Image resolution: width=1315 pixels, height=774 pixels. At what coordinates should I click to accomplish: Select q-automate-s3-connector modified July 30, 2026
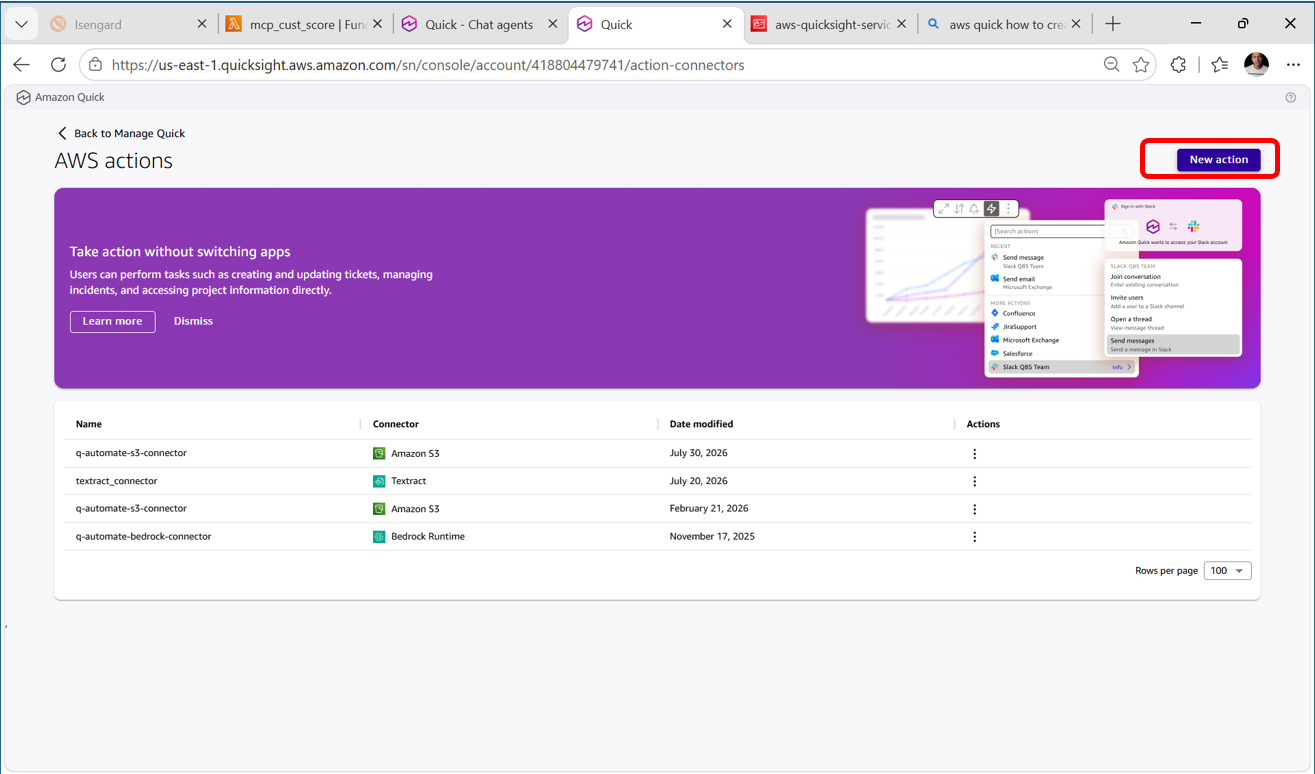pyautogui.click(x=131, y=453)
